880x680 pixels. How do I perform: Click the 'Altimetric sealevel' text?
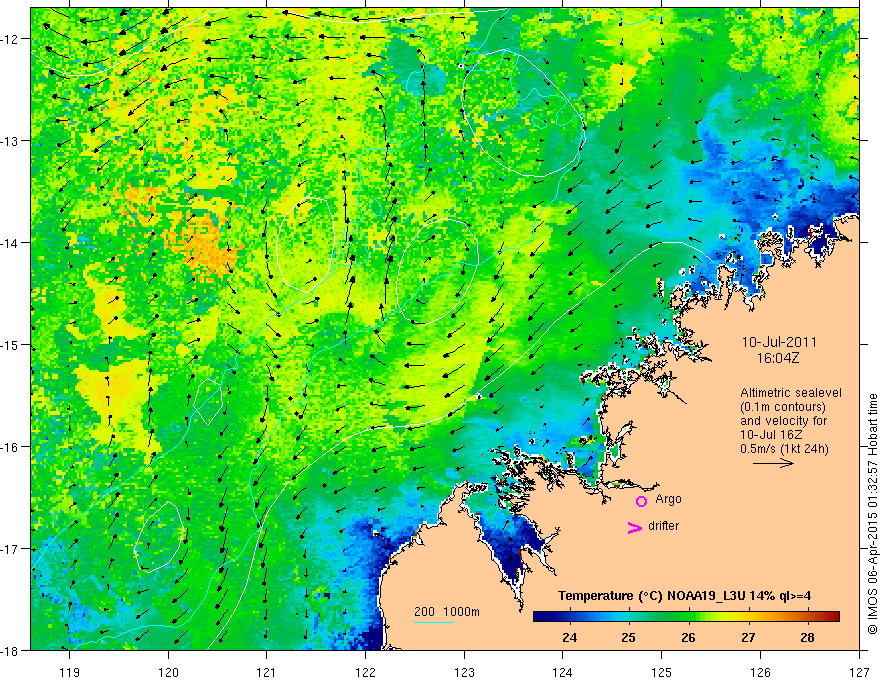[x=791, y=393]
